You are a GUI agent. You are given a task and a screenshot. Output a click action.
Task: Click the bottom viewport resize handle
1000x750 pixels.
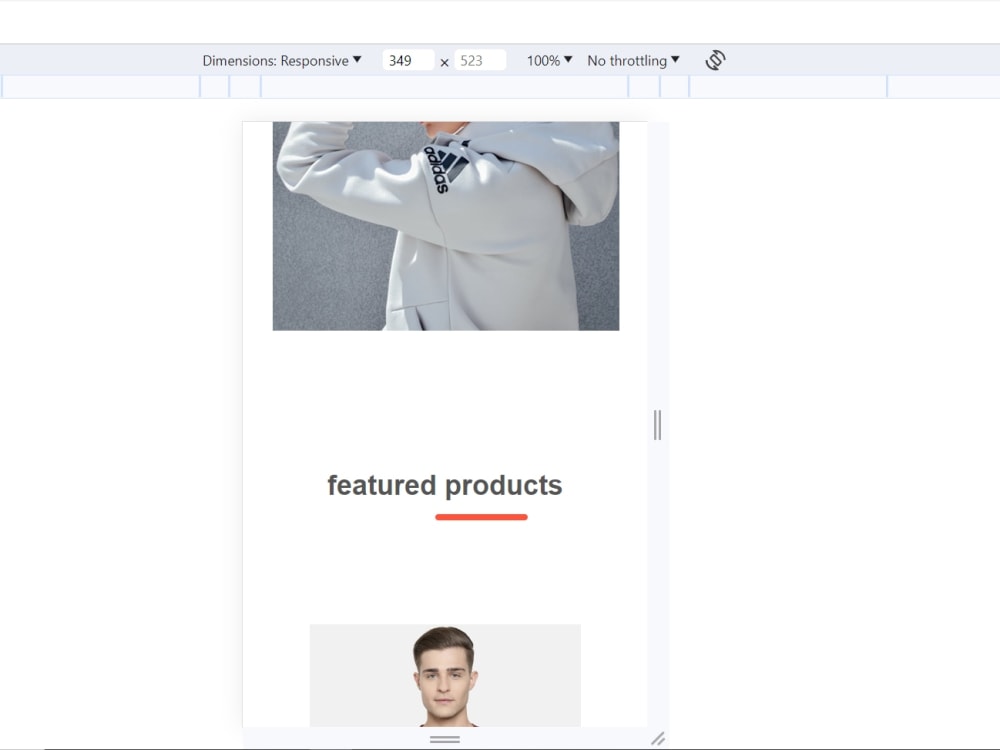pos(444,738)
